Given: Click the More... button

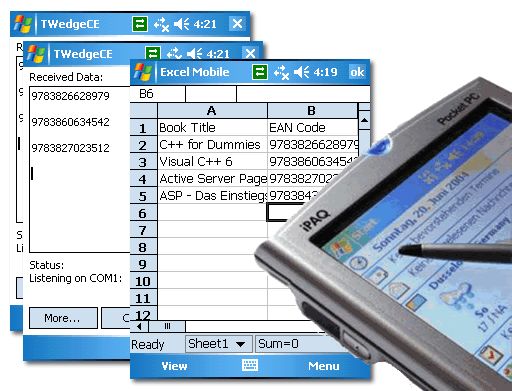Looking at the screenshot, I should (63, 318).
